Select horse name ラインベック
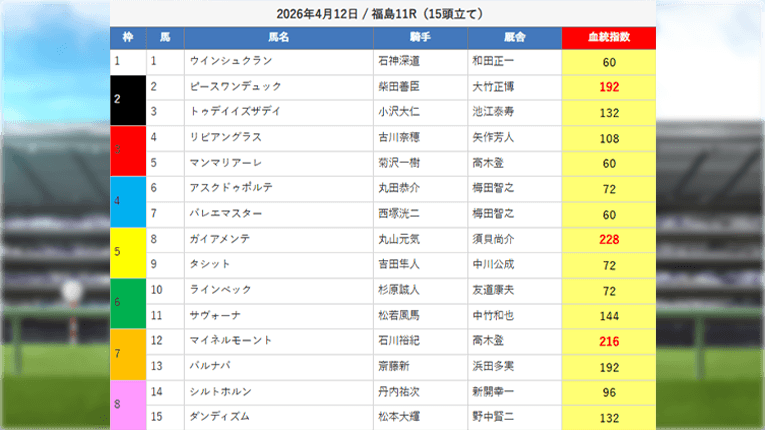 221,290
